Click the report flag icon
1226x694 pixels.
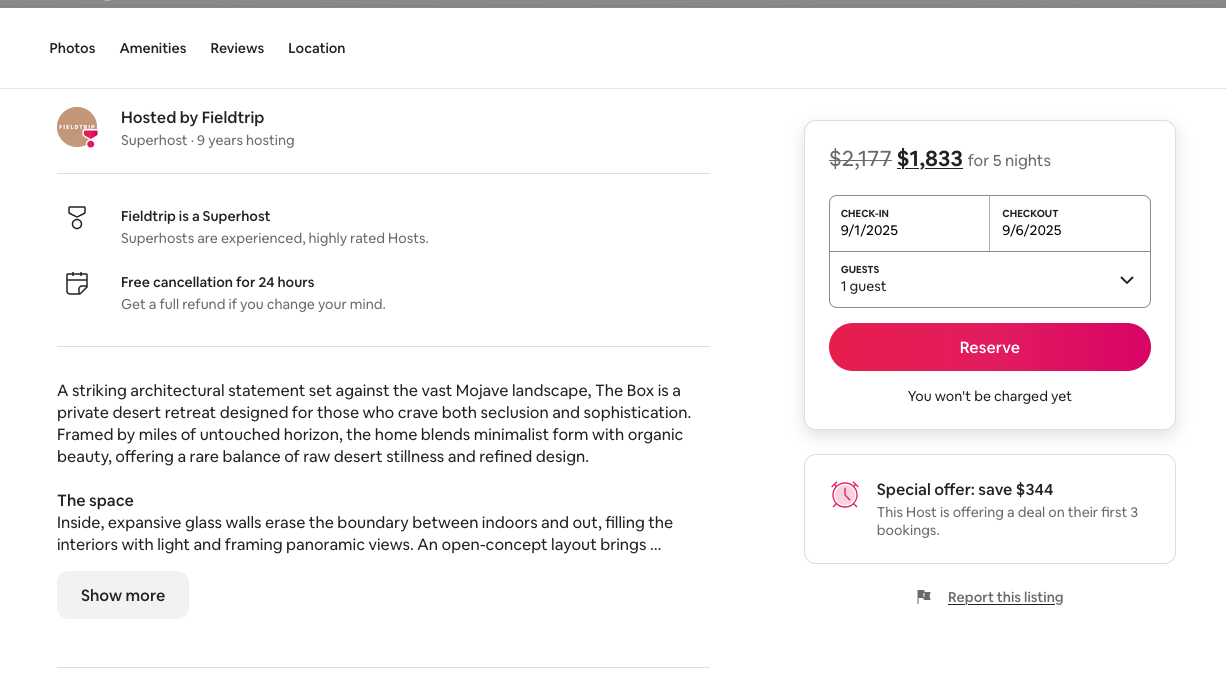coord(924,597)
